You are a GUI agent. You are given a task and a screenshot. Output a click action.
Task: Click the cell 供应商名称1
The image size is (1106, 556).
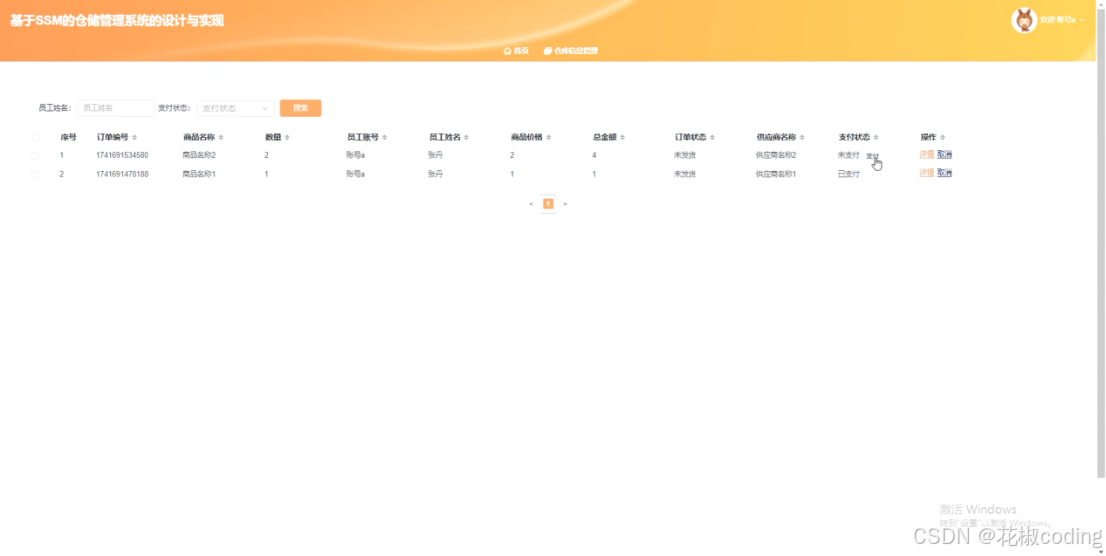776,174
